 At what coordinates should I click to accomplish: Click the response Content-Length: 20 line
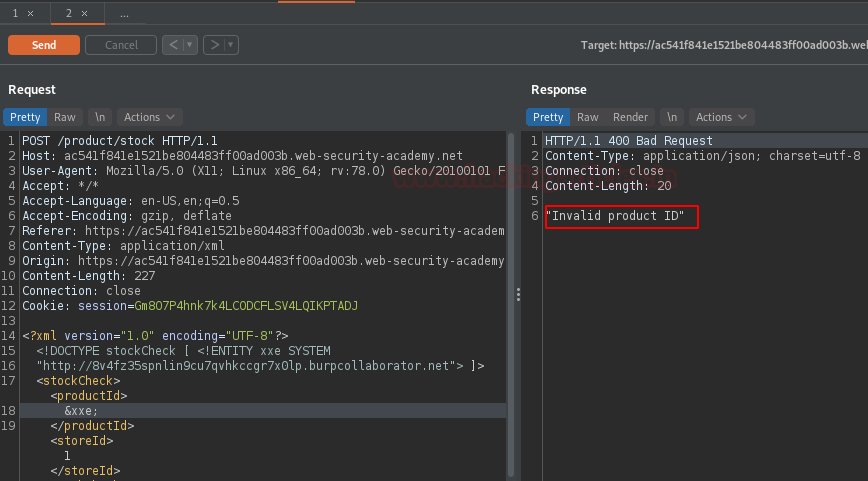click(608, 185)
